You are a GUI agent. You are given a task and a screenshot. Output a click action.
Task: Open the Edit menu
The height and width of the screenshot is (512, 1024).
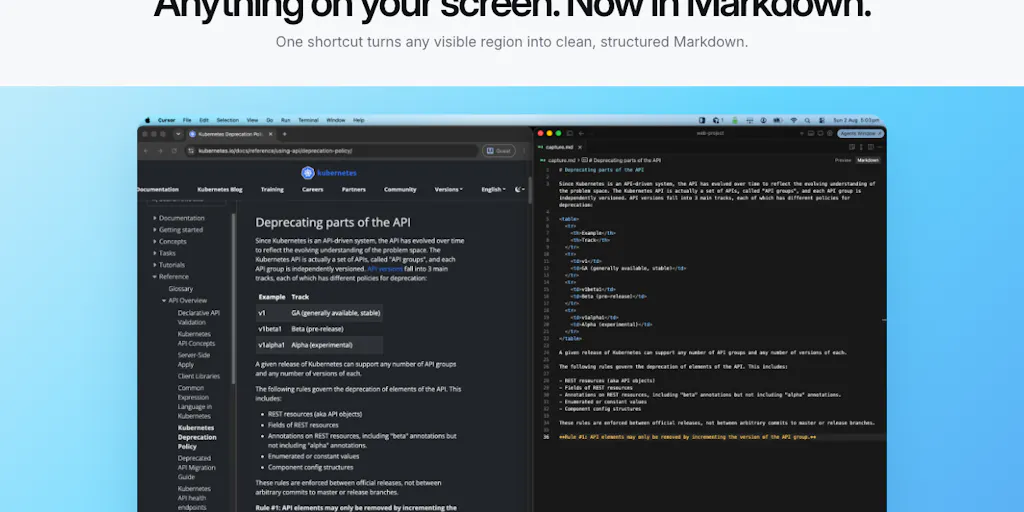tap(204, 120)
